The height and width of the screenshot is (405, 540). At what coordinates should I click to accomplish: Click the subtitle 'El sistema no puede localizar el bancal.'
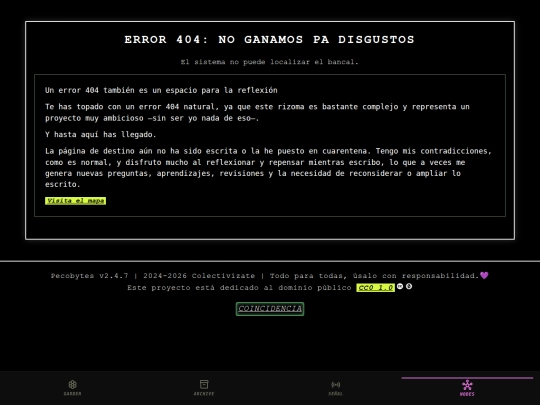[270, 62]
